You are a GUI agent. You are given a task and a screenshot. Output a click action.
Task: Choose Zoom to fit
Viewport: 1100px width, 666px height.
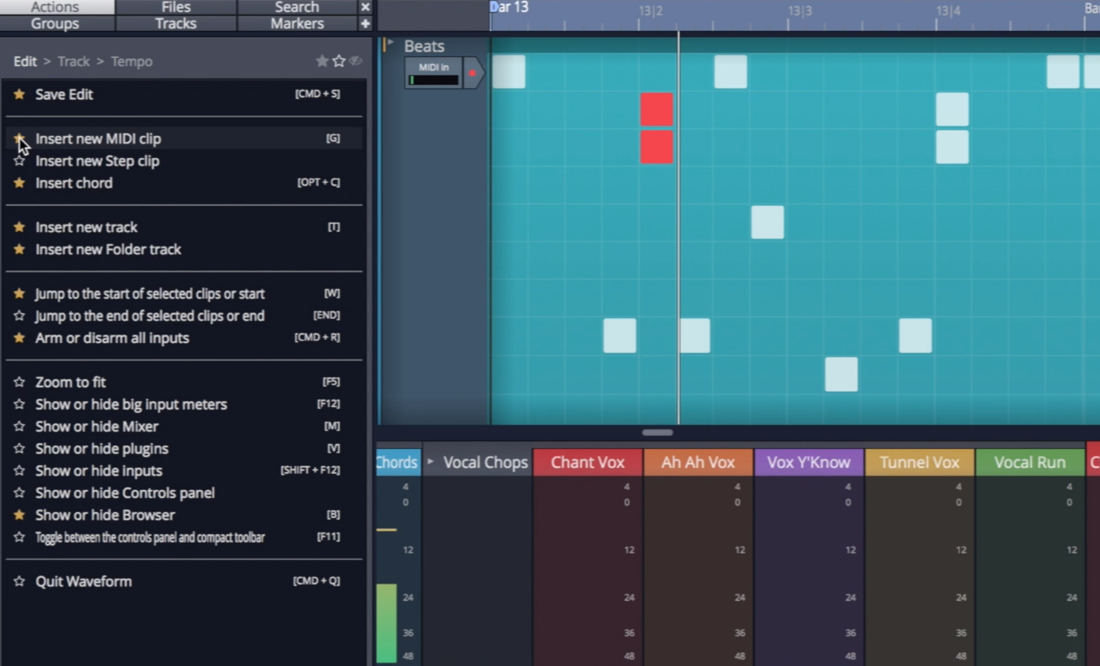(184, 382)
